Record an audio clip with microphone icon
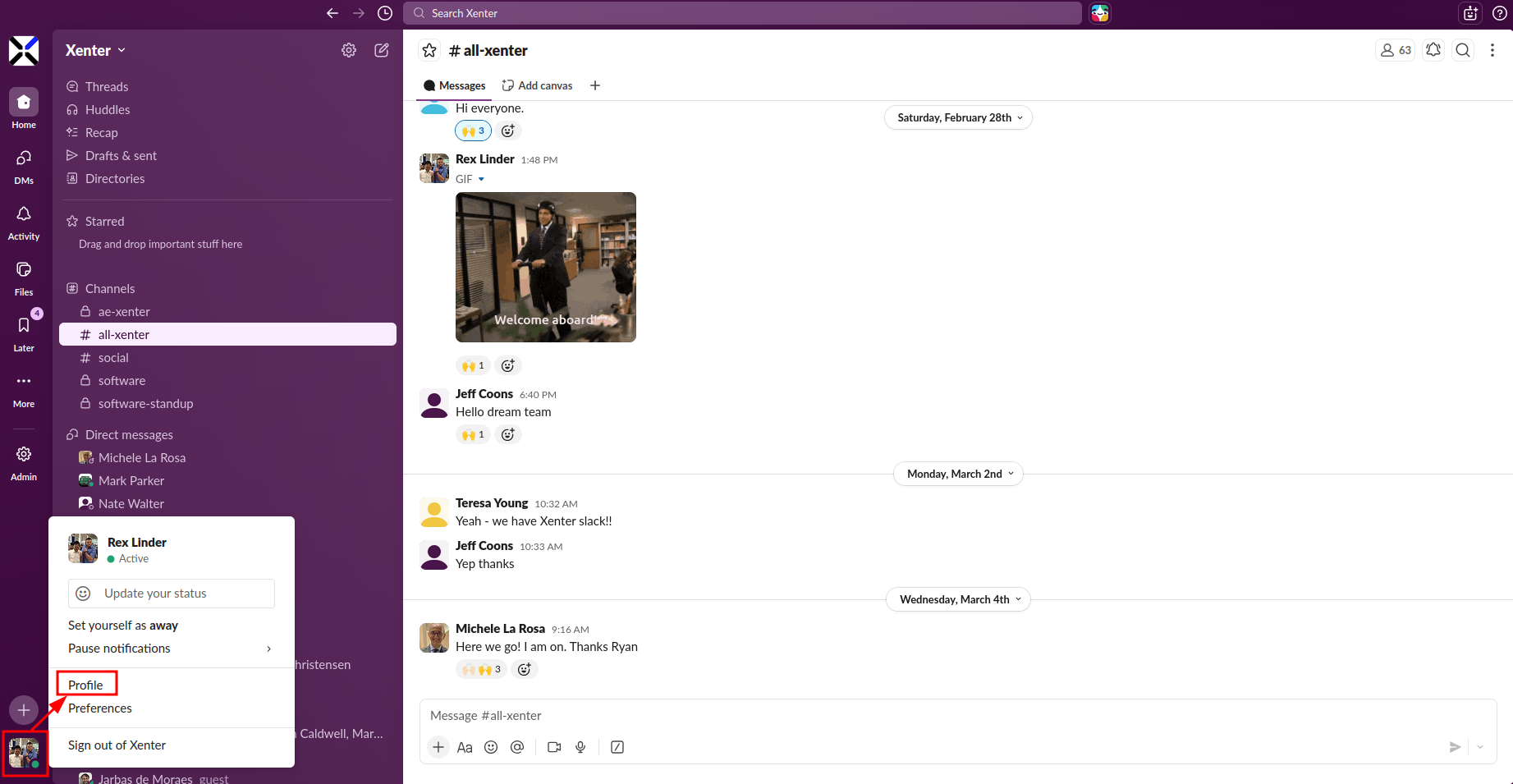1513x784 pixels. [x=580, y=747]
